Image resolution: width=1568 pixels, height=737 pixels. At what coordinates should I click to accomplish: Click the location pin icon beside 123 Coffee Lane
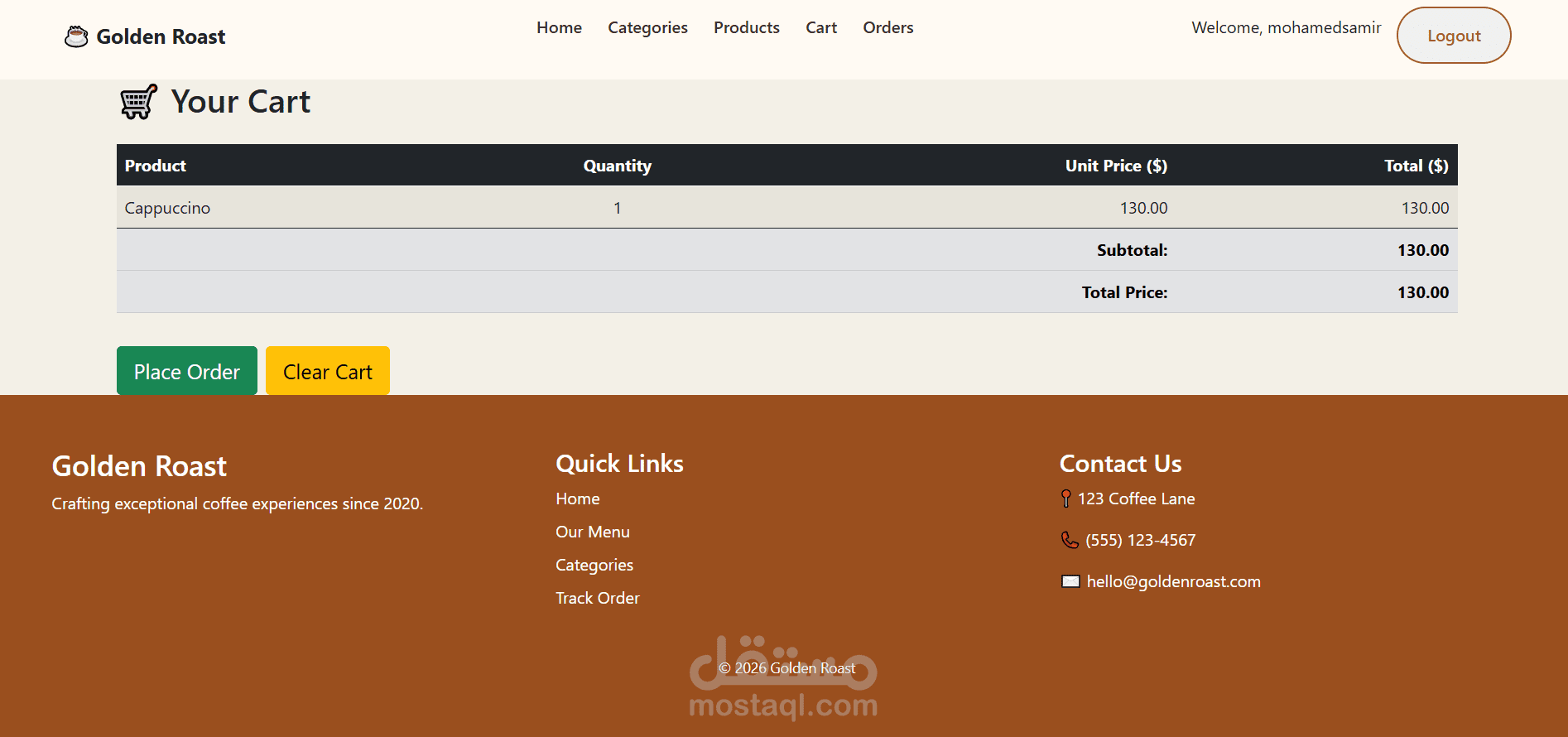[x=1066, y=499]
